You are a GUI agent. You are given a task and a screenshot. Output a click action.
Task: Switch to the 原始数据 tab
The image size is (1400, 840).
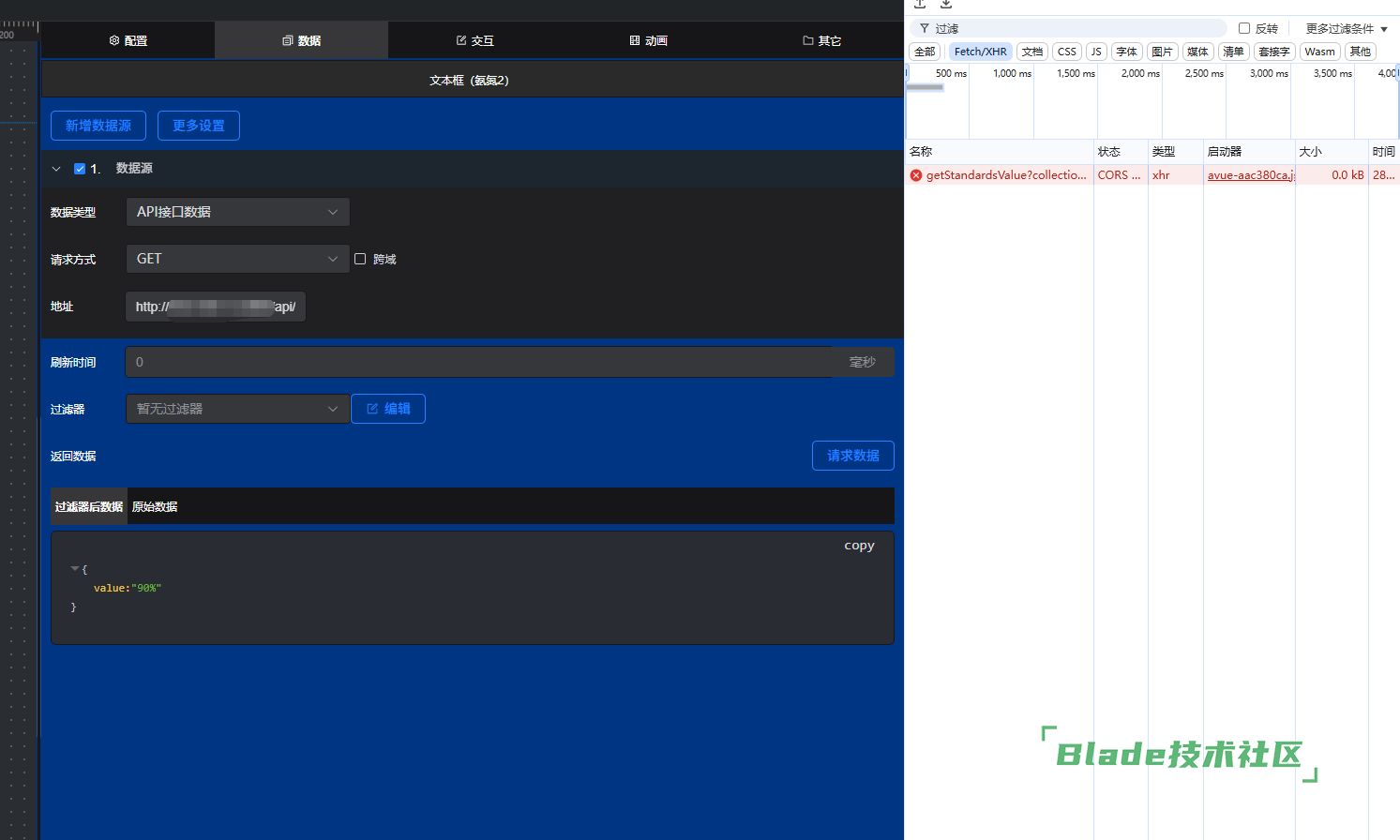[x=155, y=506]
